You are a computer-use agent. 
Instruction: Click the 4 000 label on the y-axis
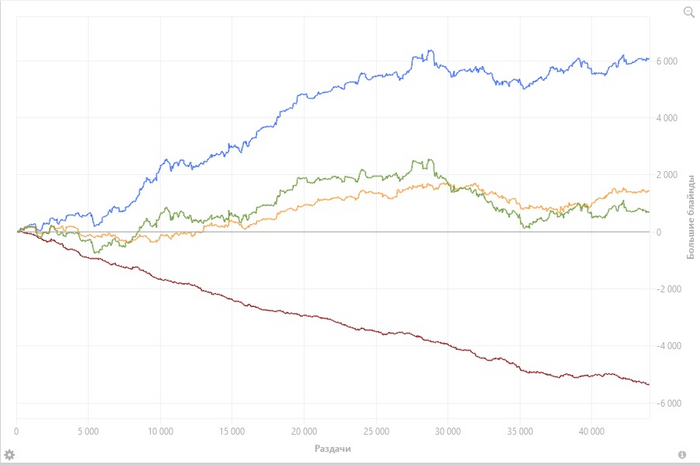click(667, 118)
